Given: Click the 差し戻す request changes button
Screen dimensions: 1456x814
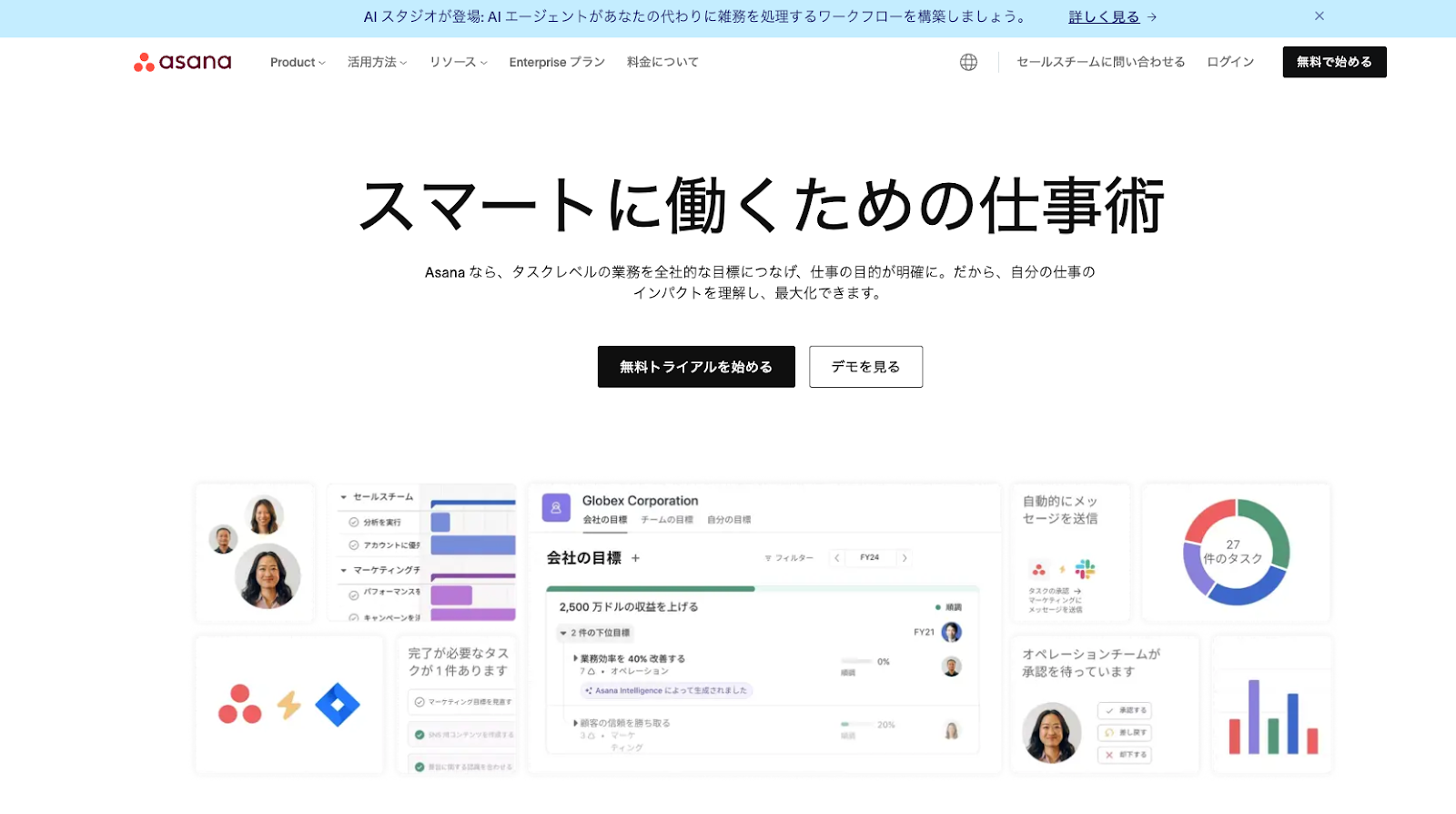Looking at the screenshot, I should (1125, 732).
